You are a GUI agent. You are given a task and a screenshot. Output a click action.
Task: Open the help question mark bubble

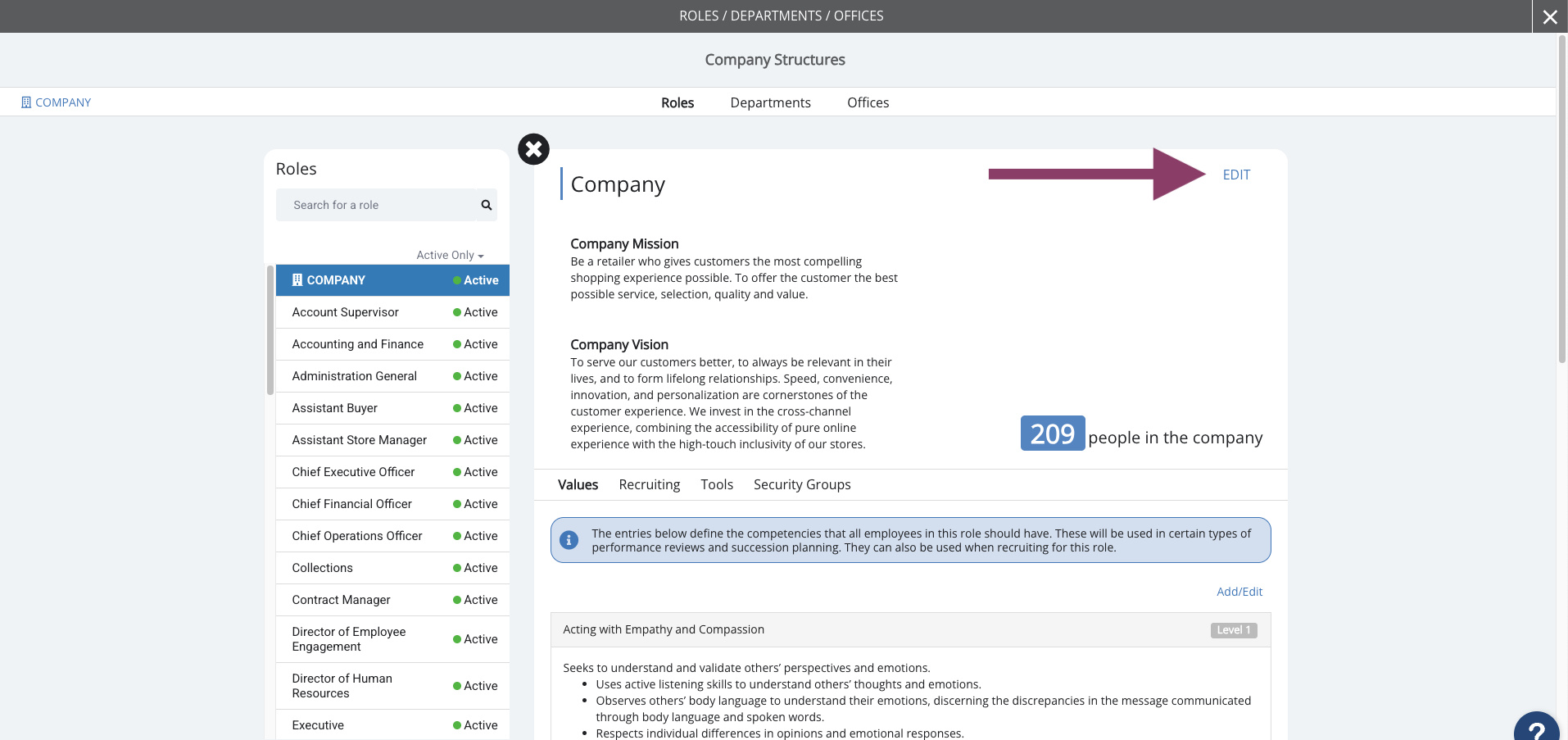coord(1537,728)
